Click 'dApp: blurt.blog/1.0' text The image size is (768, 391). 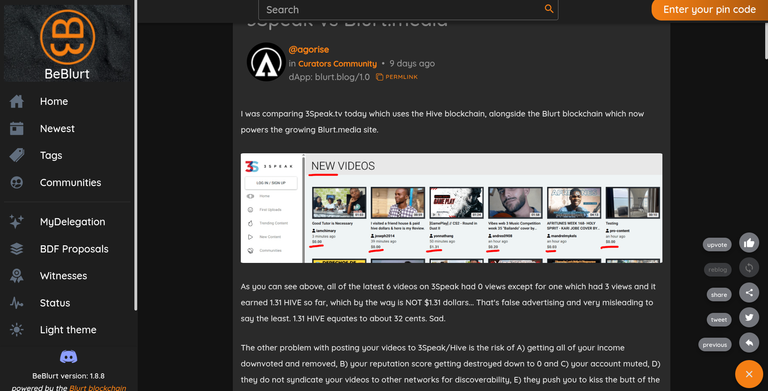tap(329, 77)
